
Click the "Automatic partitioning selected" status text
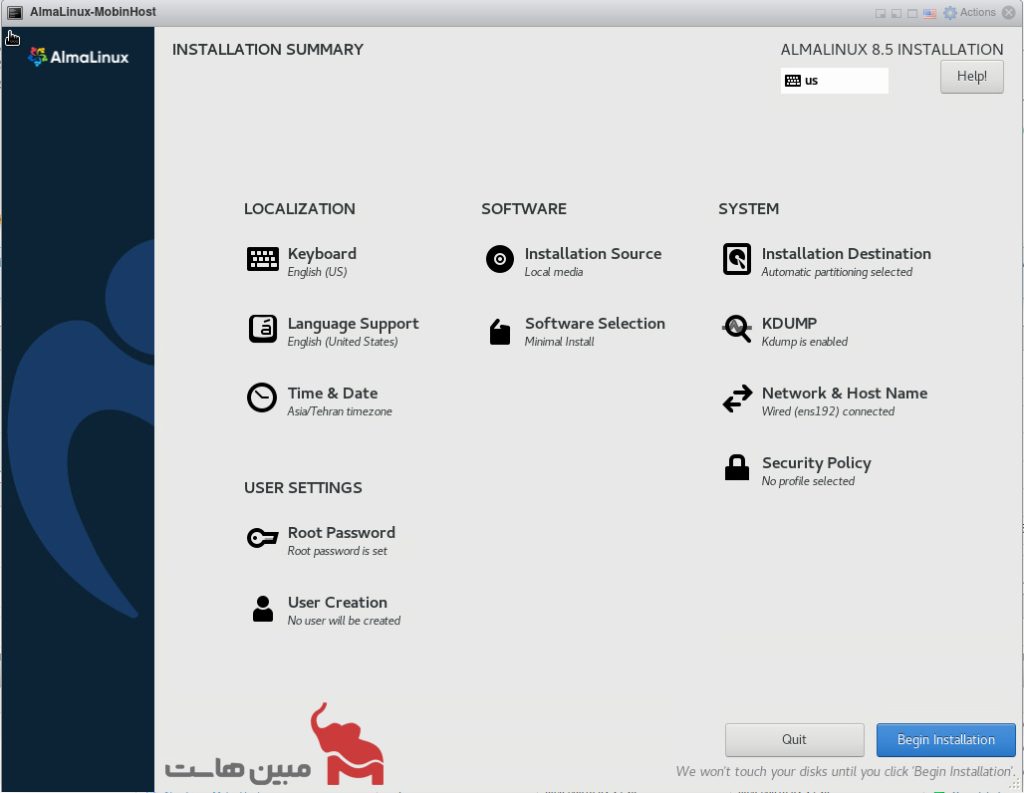(x=837, y=272)
